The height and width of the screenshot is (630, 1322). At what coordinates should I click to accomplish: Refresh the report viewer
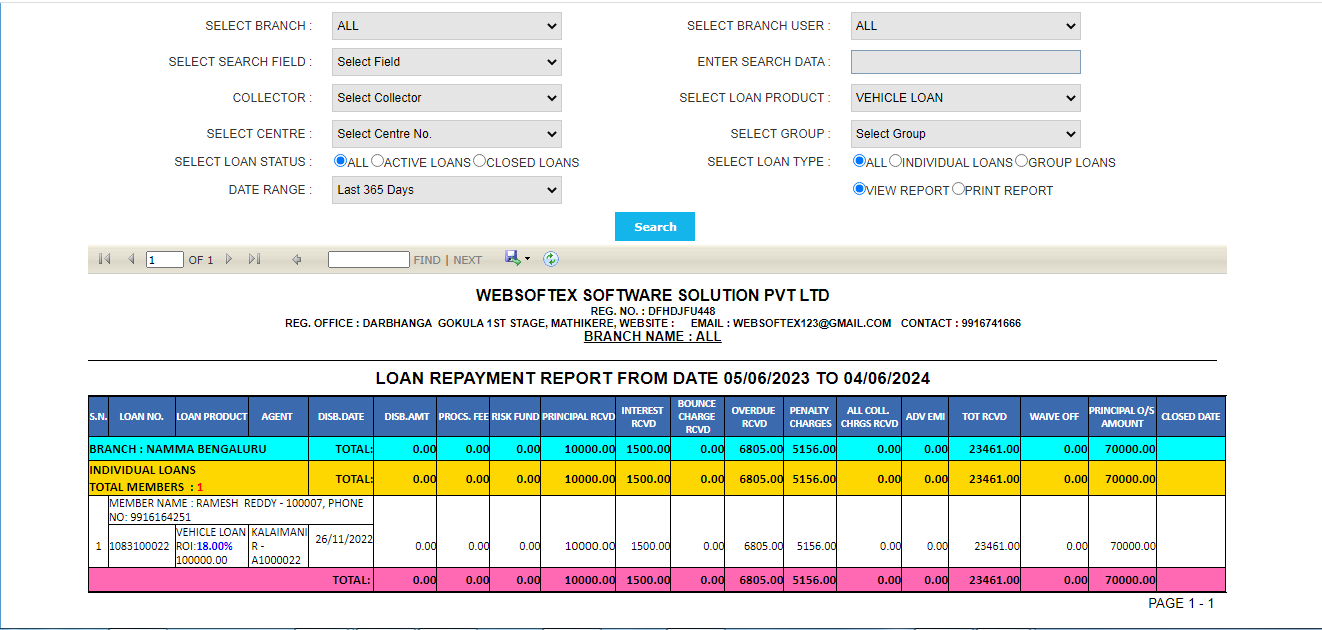(551, 259)
